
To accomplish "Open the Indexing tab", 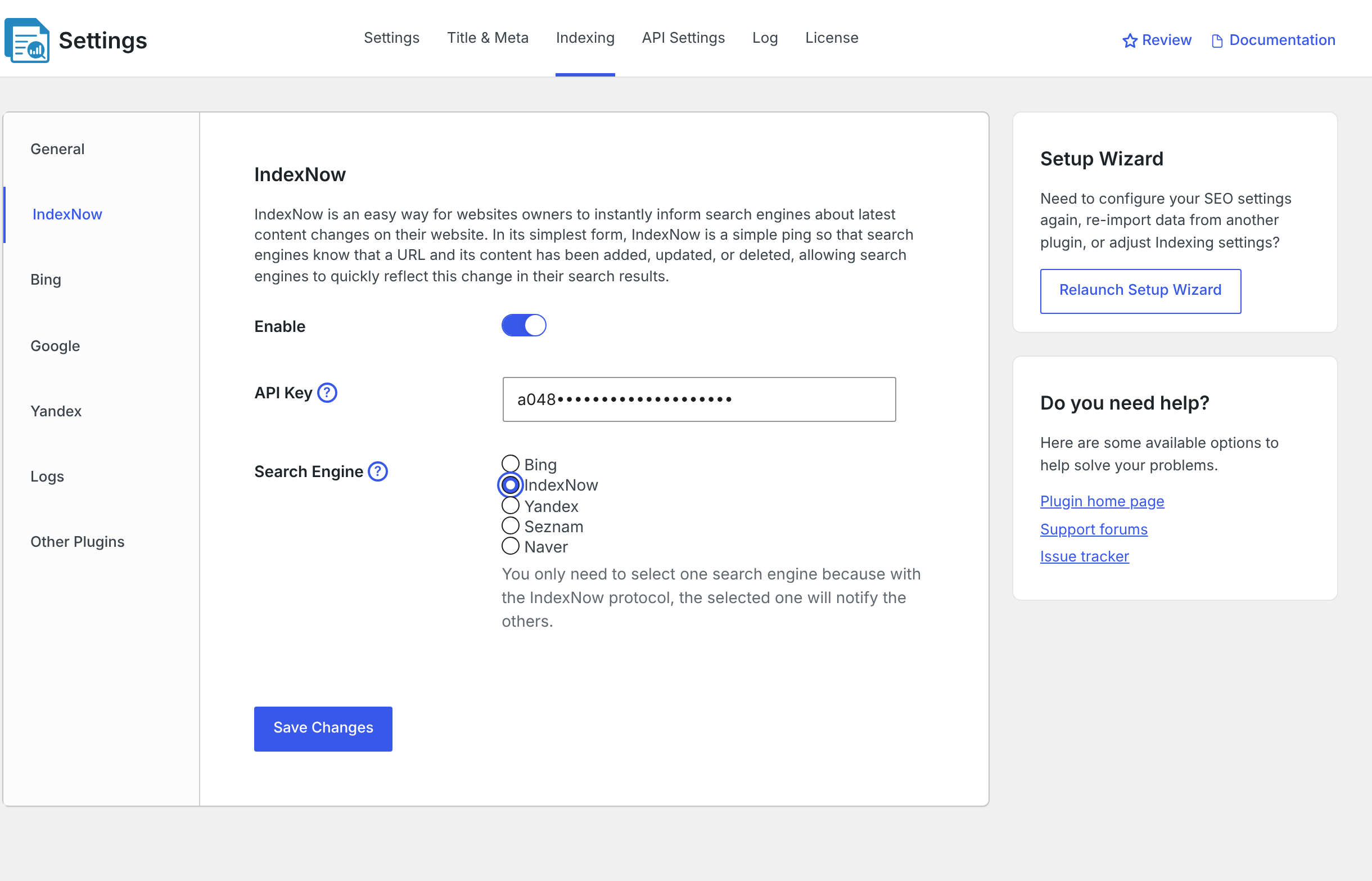I will coord(585,38).
